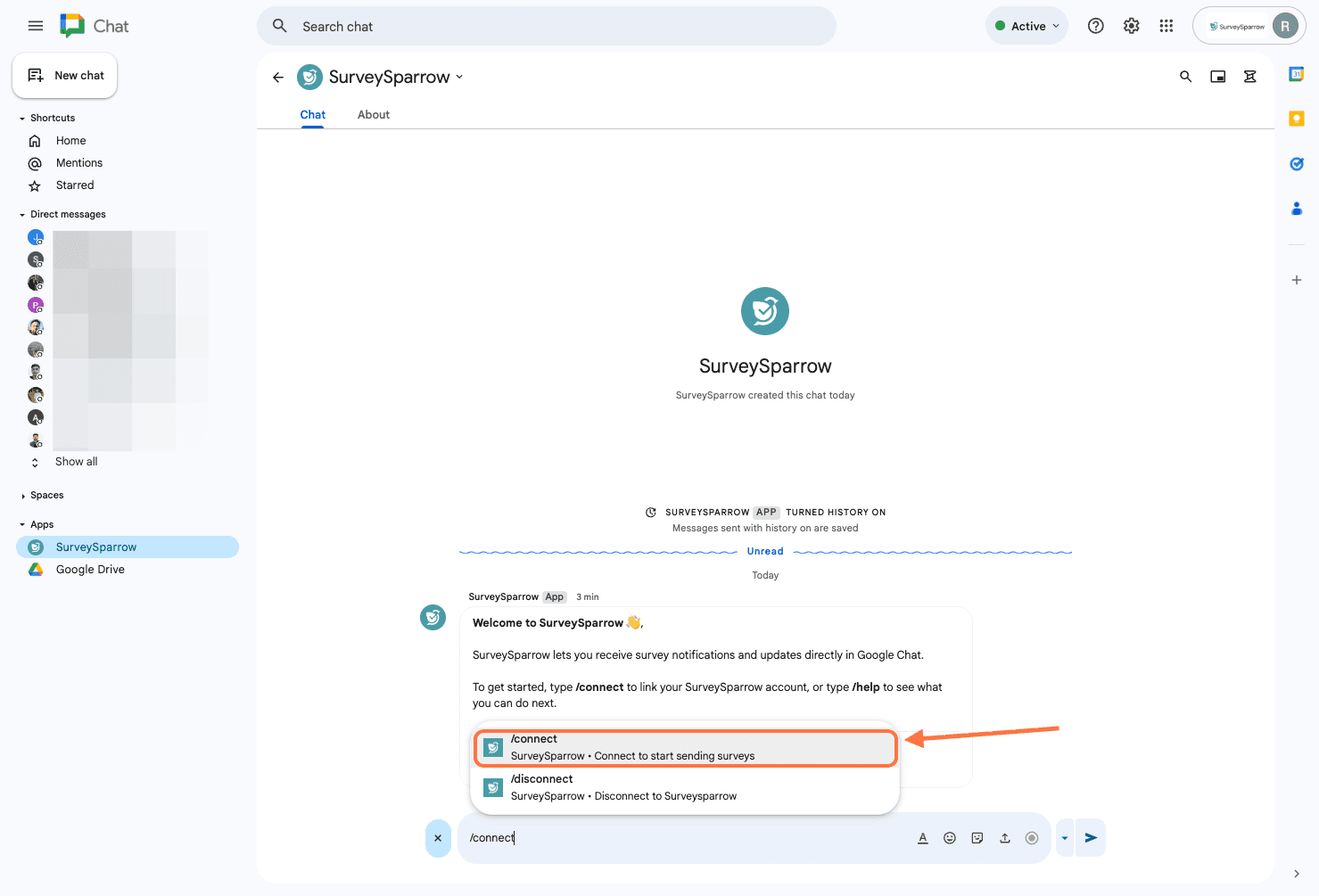Collapse the Direct messages section

tap(23, 215)
